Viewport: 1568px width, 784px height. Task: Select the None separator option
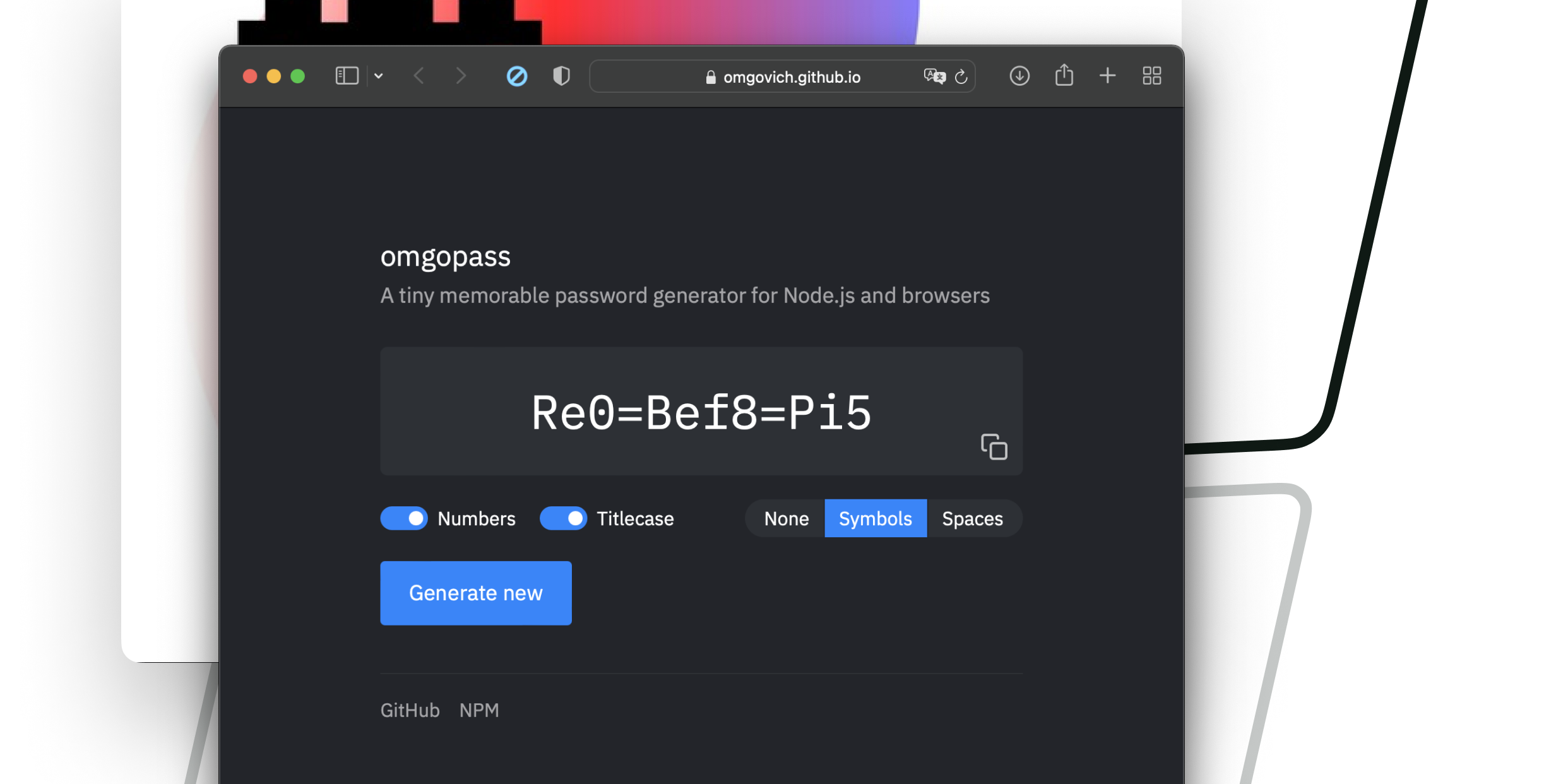click(x=786, y=518)
